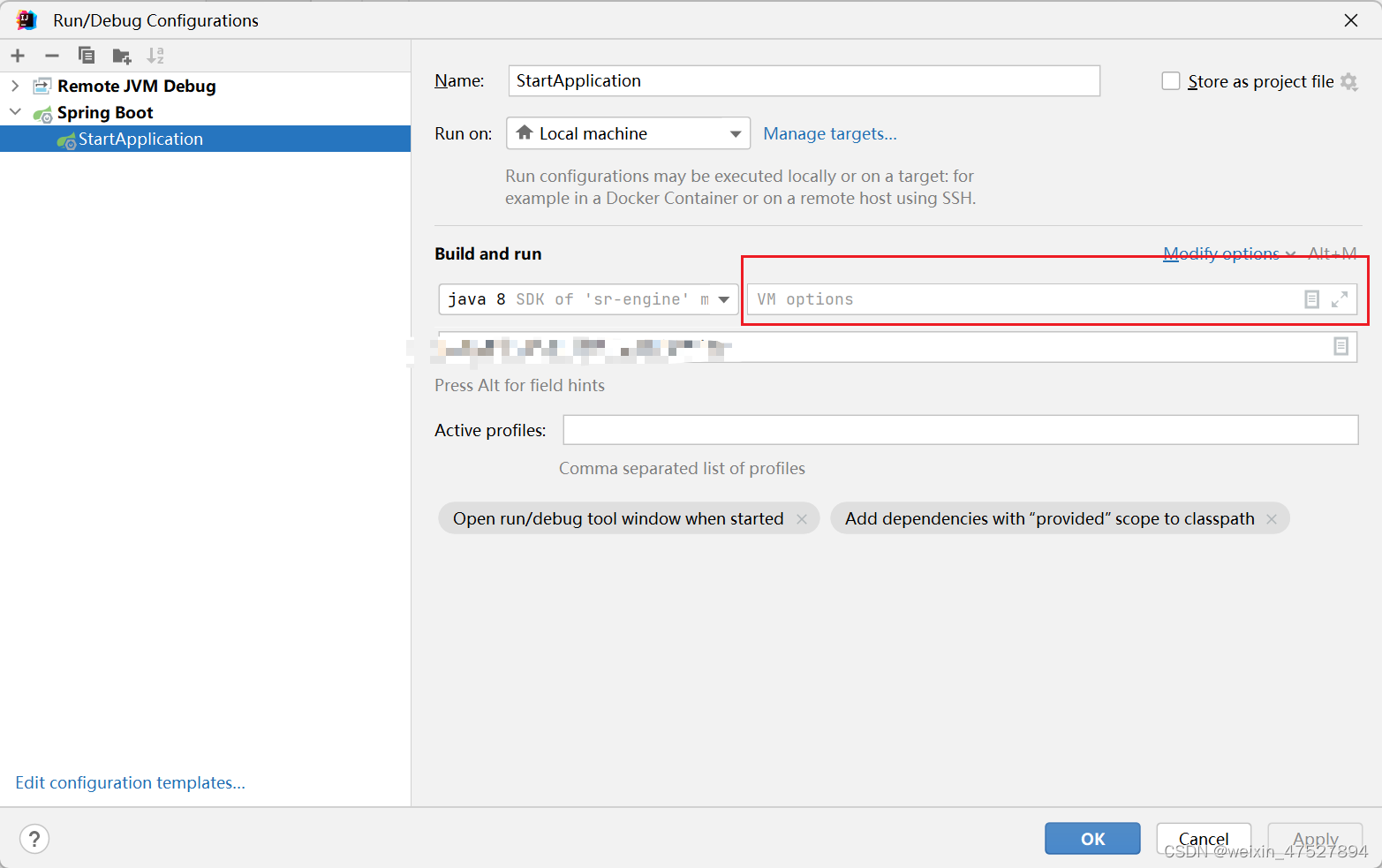This screenshot has width=1382, height=868.
Task: Expand the VM options field
Action: pyautogui.click(x=1340, y=299)
